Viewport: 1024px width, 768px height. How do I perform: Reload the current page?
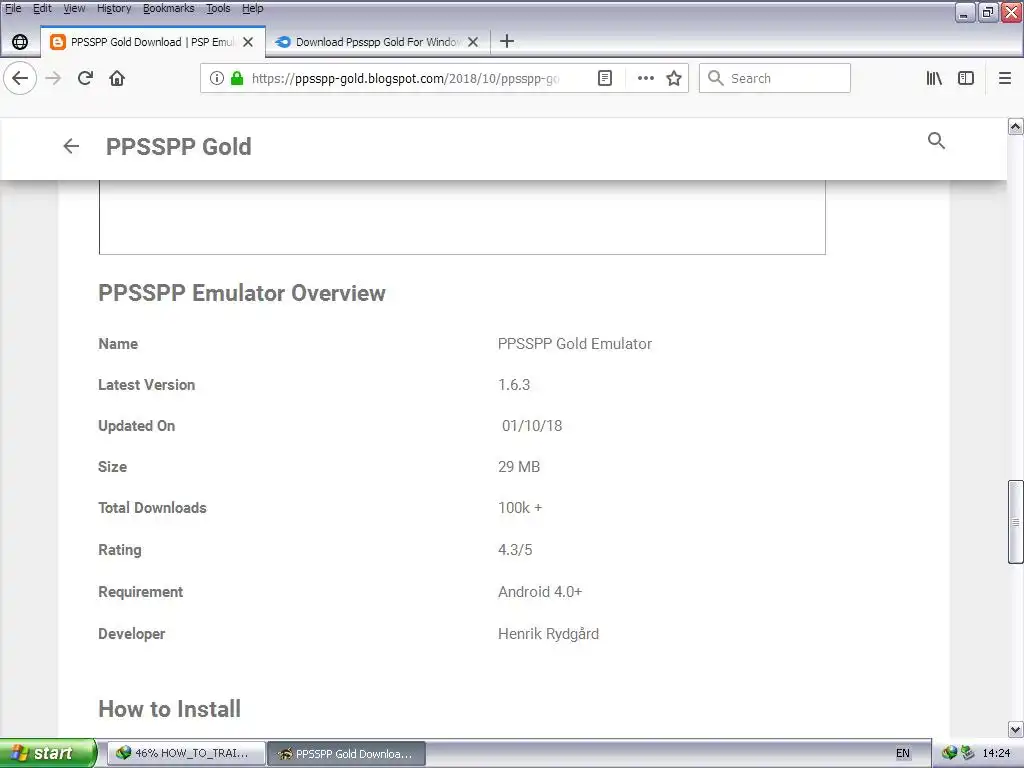point(85,78)
